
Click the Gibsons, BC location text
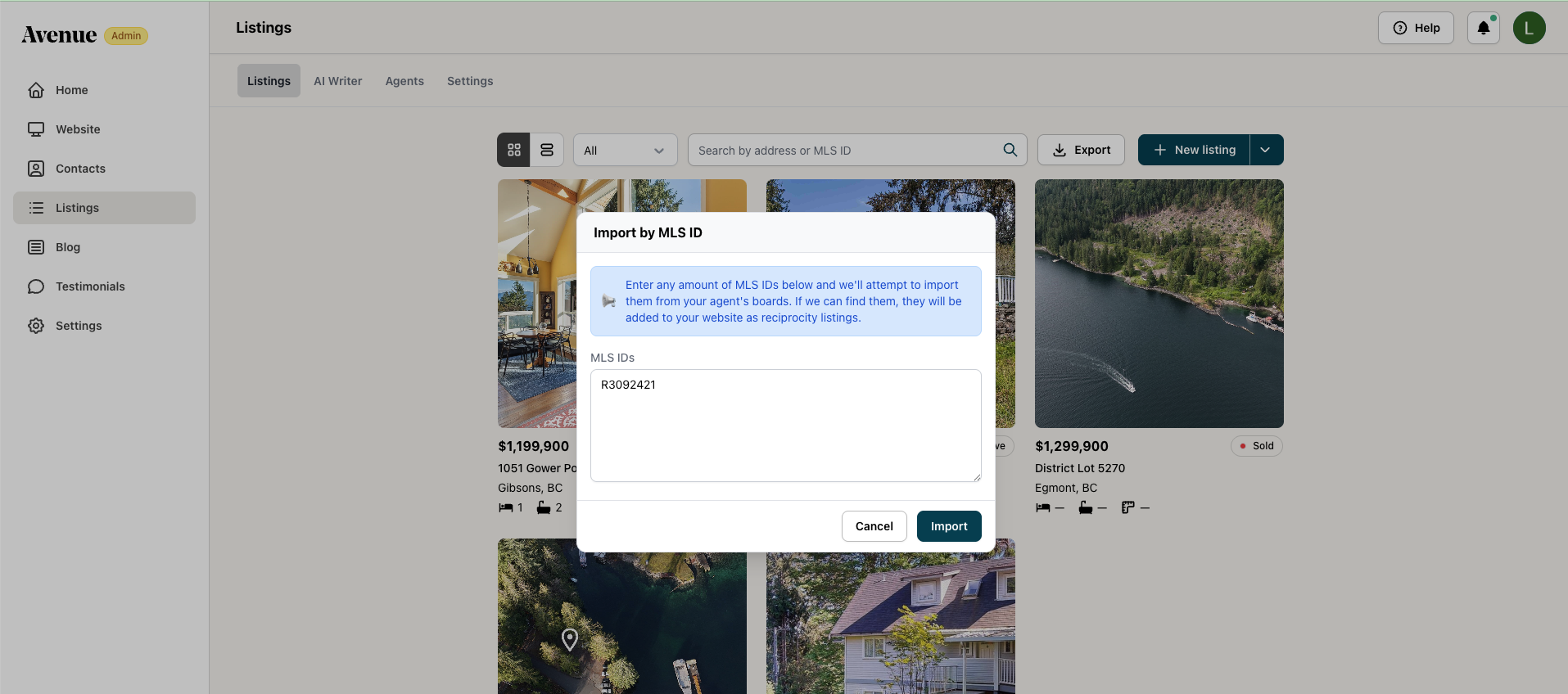click(x=531, y=488)
